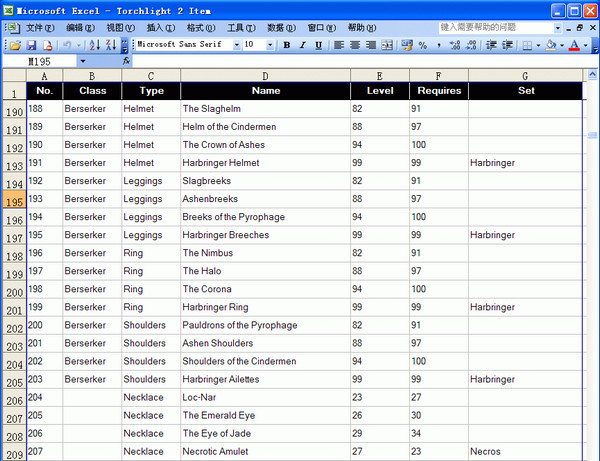Click the vertical scrollbar up arrow
This screenshot has width=600, height=461.
pyautogui.click(x=592, y=74)
